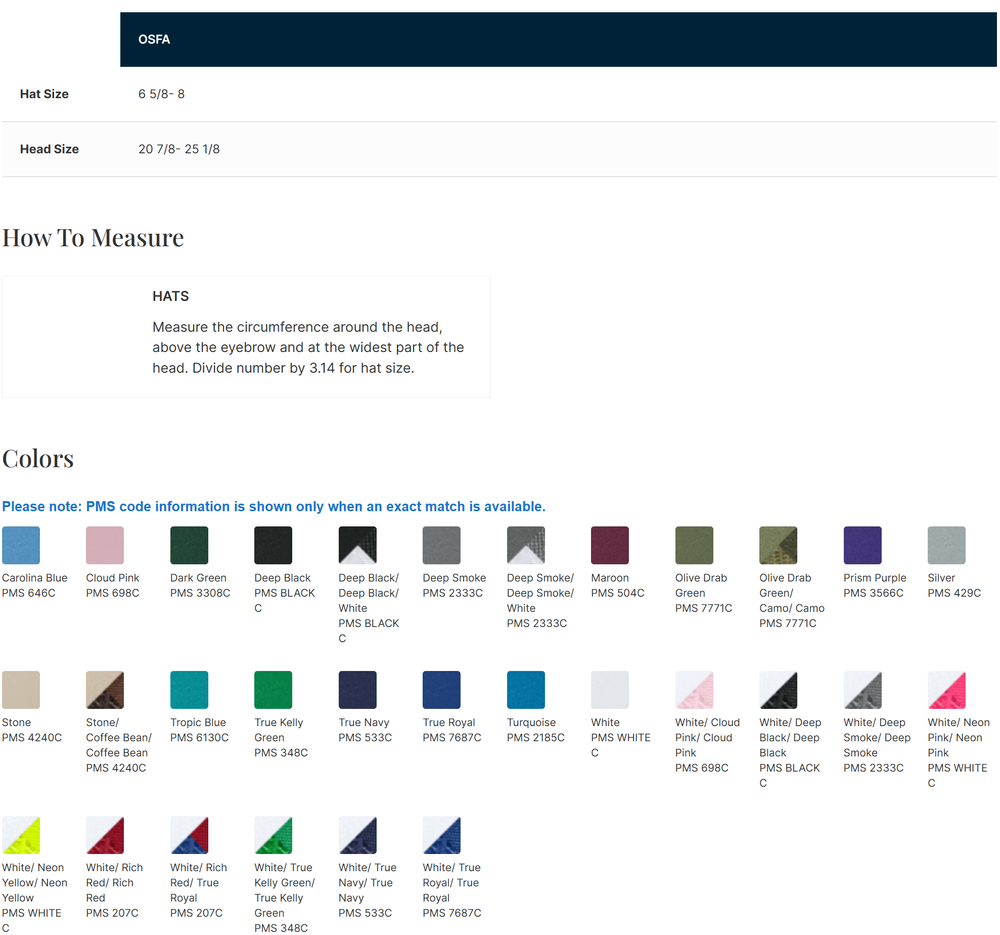This screenshot has height=935, width=1000.
Task: Choose the Stone/ Coffee Bean swatch
Action: coord(105,690)
